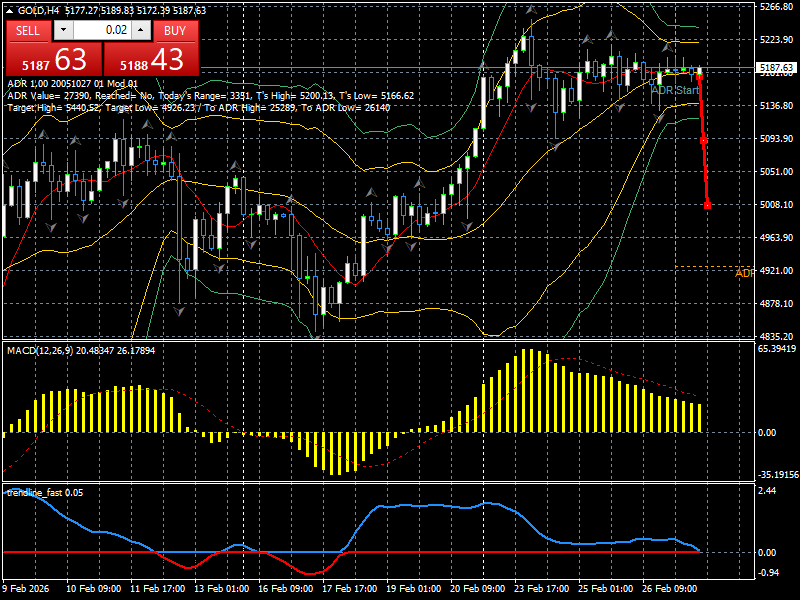Click price scale value 4878.10
Screen dimensions: 800x600
pyautogui.click(x=776, y=304)
